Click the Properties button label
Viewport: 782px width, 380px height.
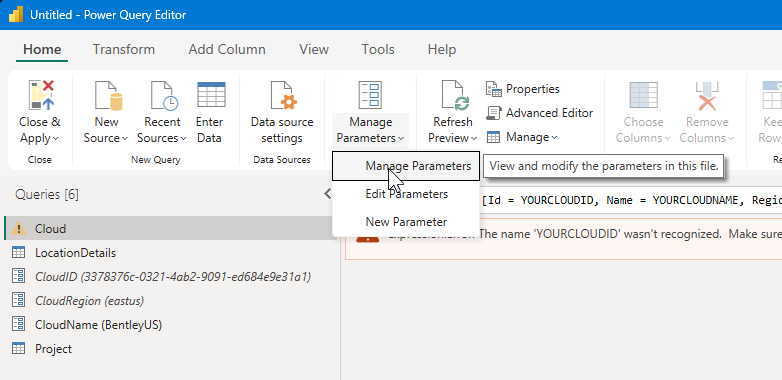[x=533, y=89]
